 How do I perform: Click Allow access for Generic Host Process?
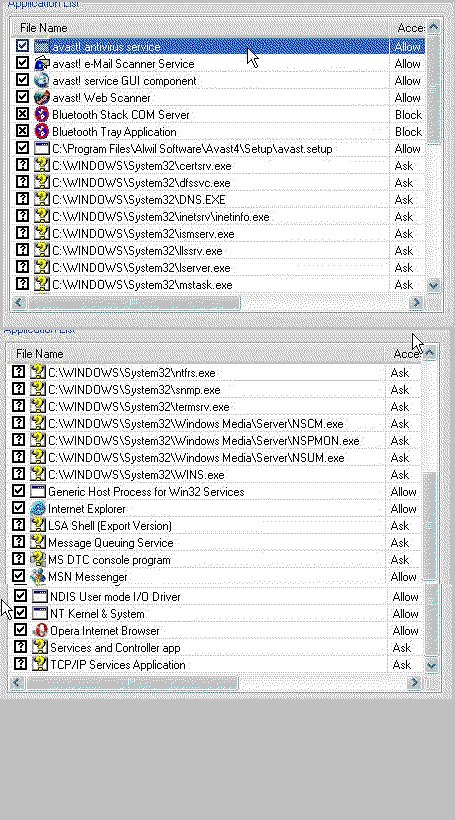click(404, 492)
